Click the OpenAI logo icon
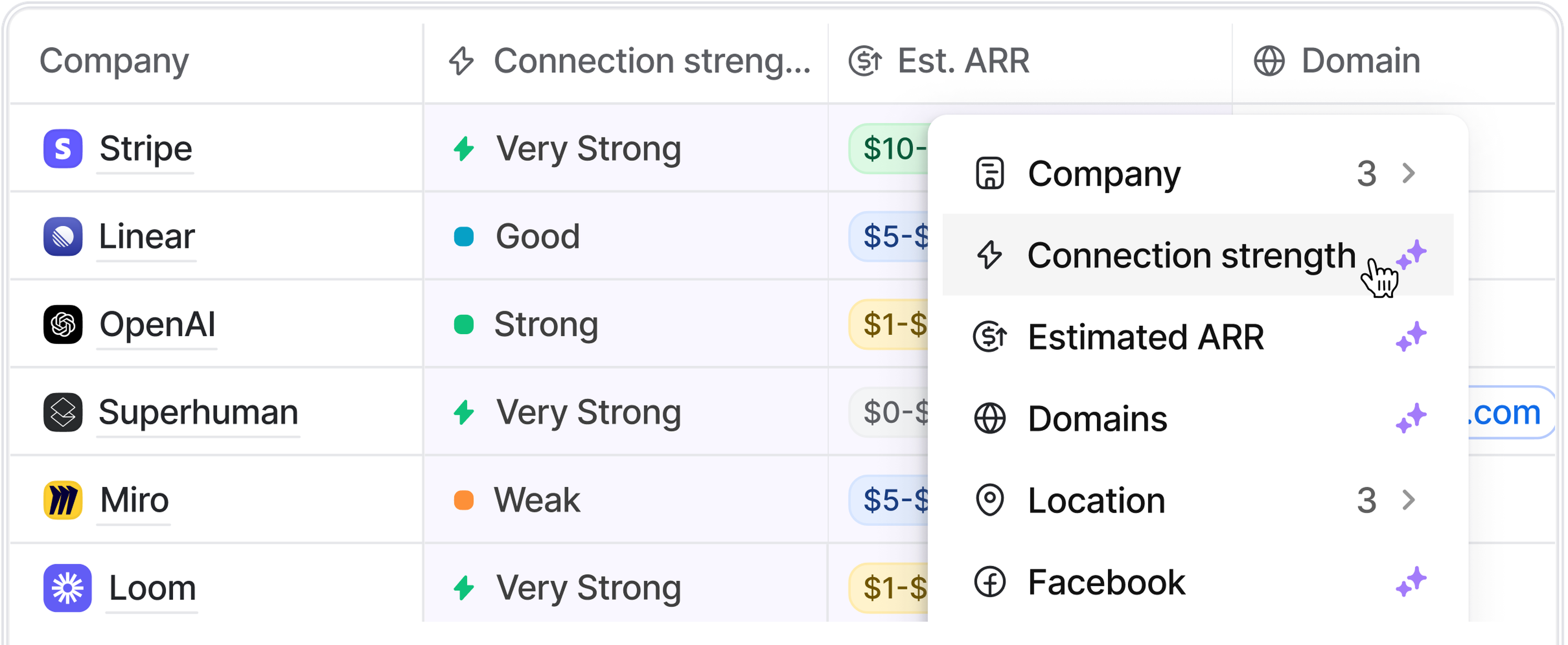1568x645 pixels. click(63, 324)
